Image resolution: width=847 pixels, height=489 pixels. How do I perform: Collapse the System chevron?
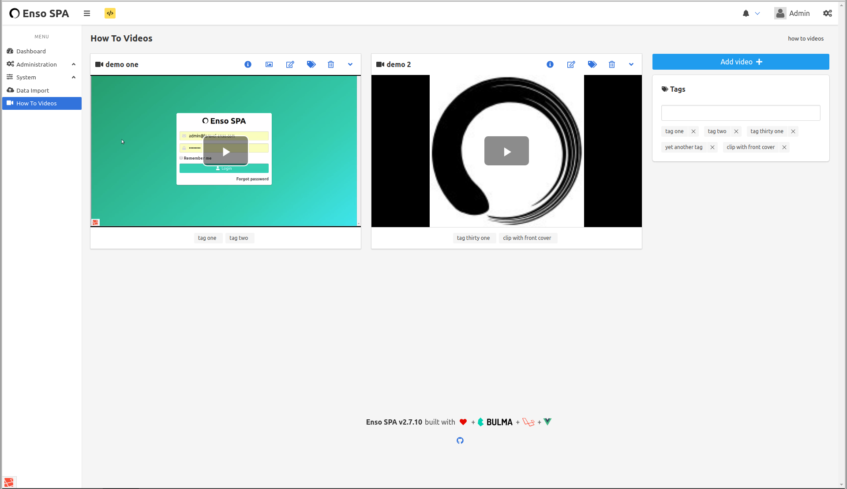[x=73, y=77]
